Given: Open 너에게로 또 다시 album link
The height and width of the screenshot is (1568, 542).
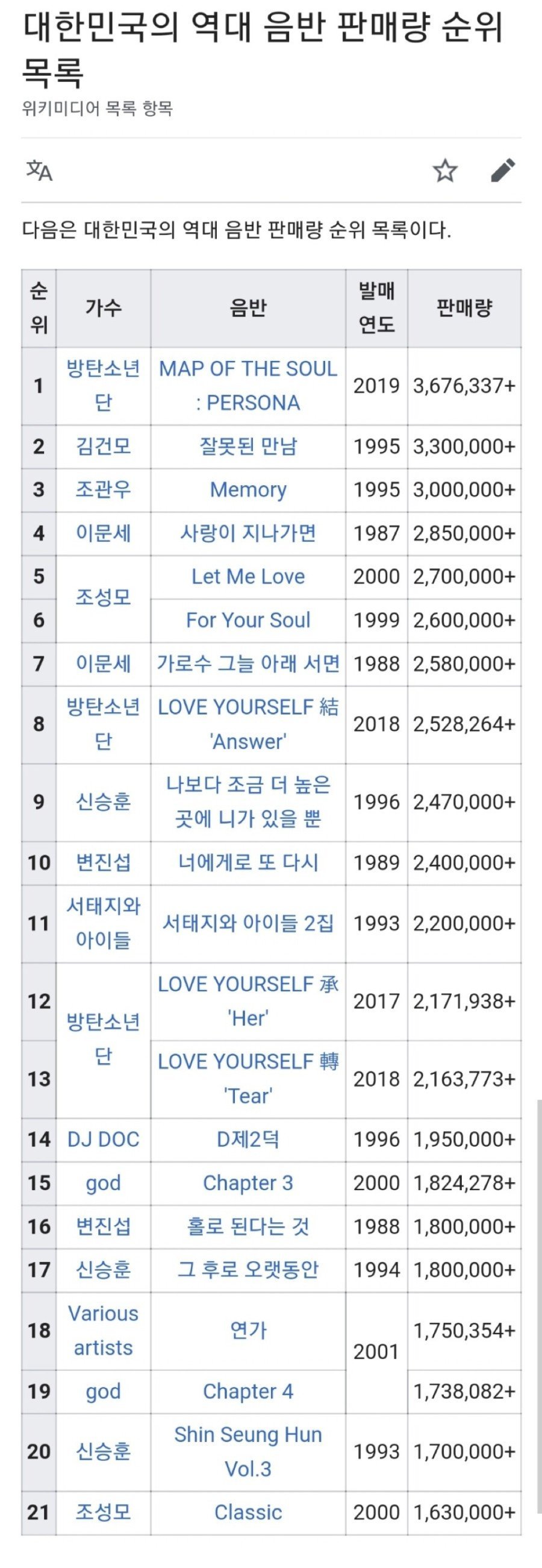Looking at the screenshot, I should (248, 862).
